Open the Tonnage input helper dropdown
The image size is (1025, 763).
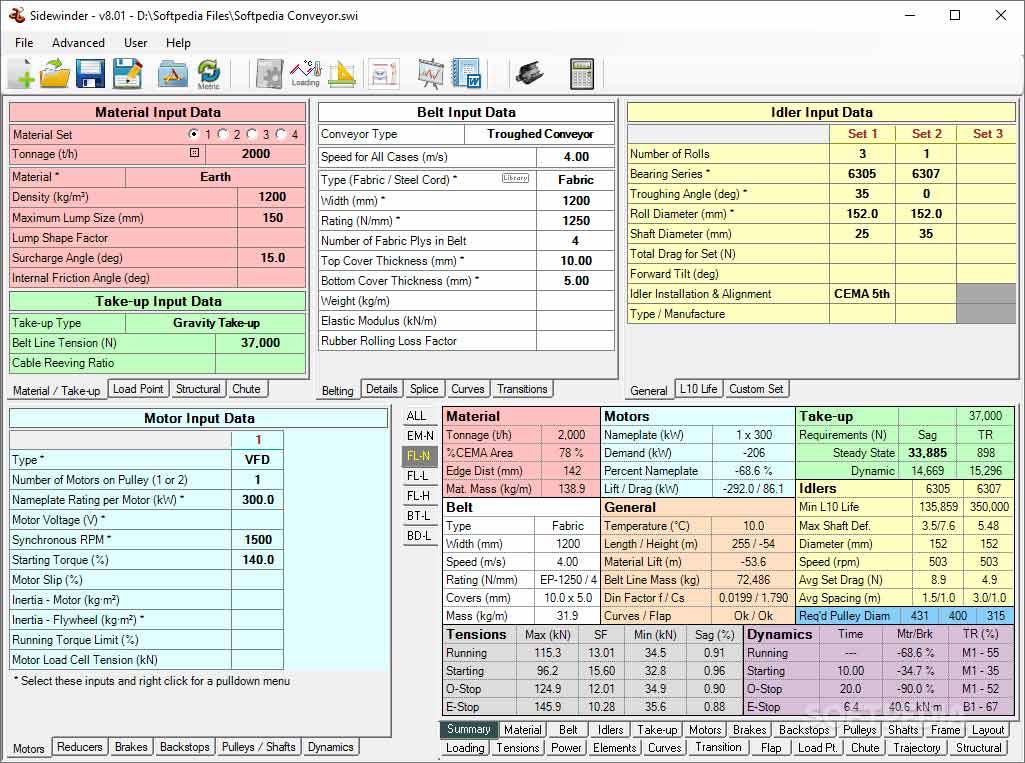click(x=194, y=152)
